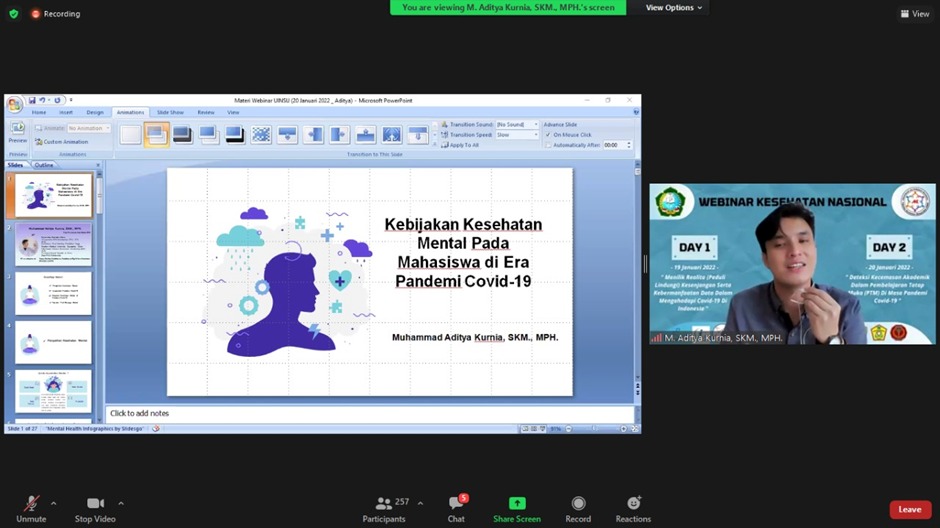
Task: Leave the Zoom meeting
Action: (x=910, y=509)
